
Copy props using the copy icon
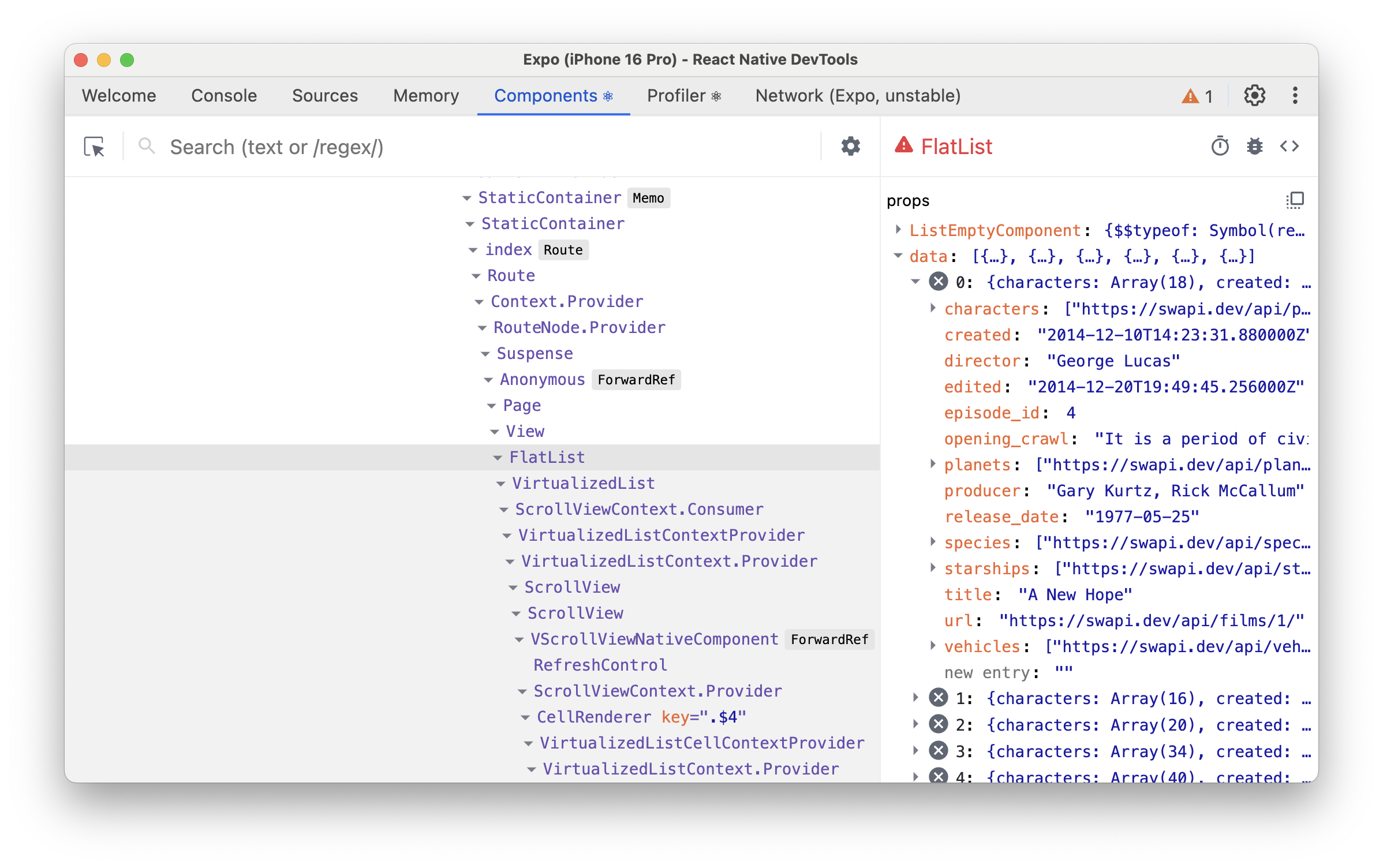coord(1296,200)
